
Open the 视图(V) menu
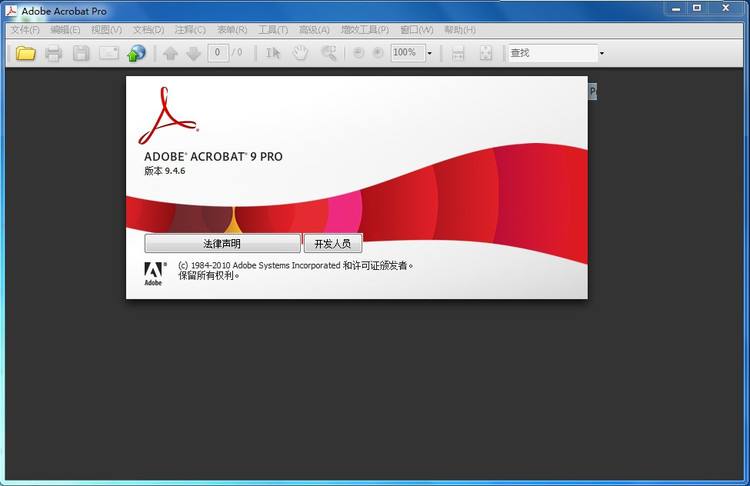coord(107,30)
